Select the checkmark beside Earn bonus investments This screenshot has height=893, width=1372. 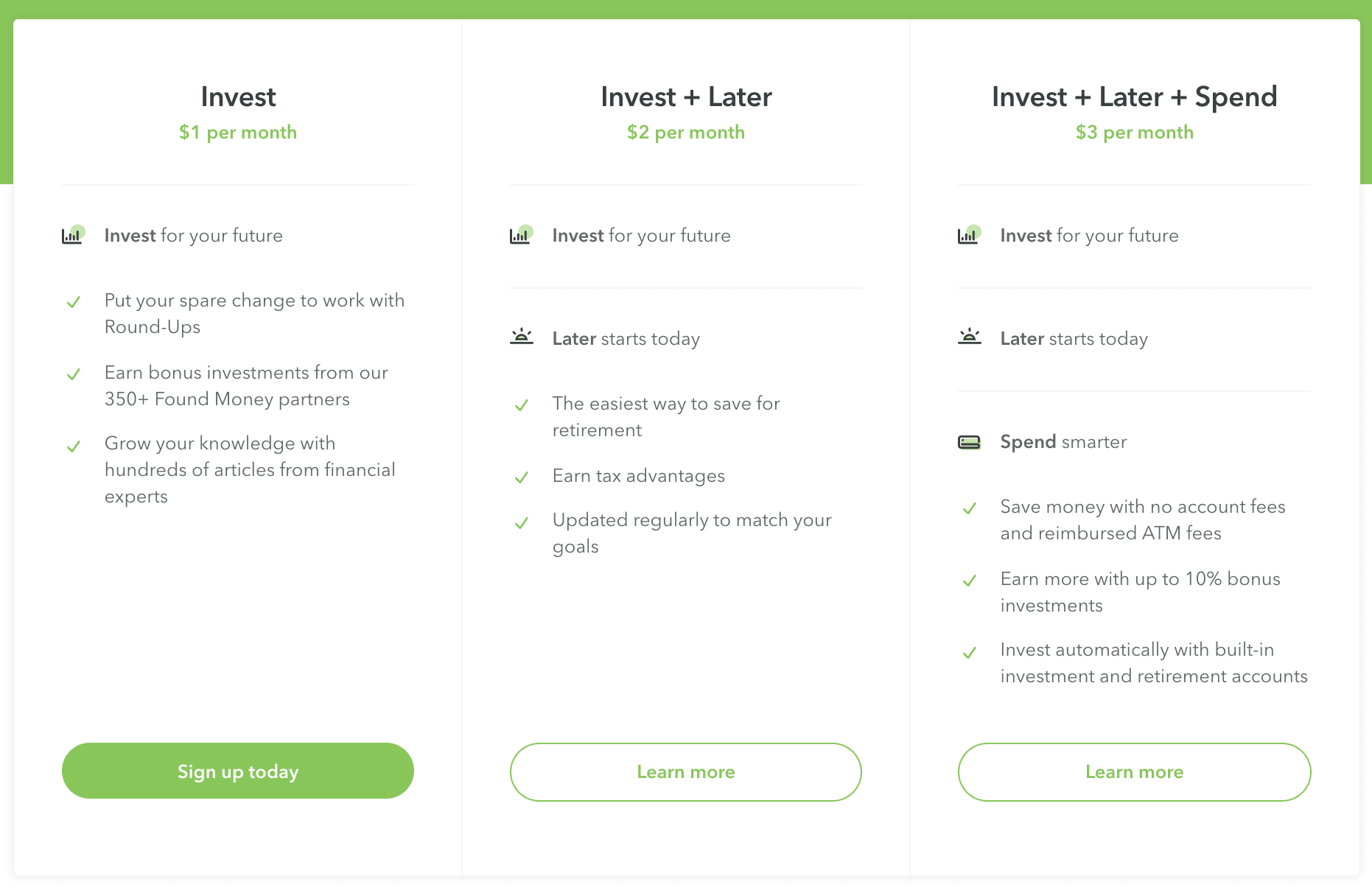coord(74,374)
